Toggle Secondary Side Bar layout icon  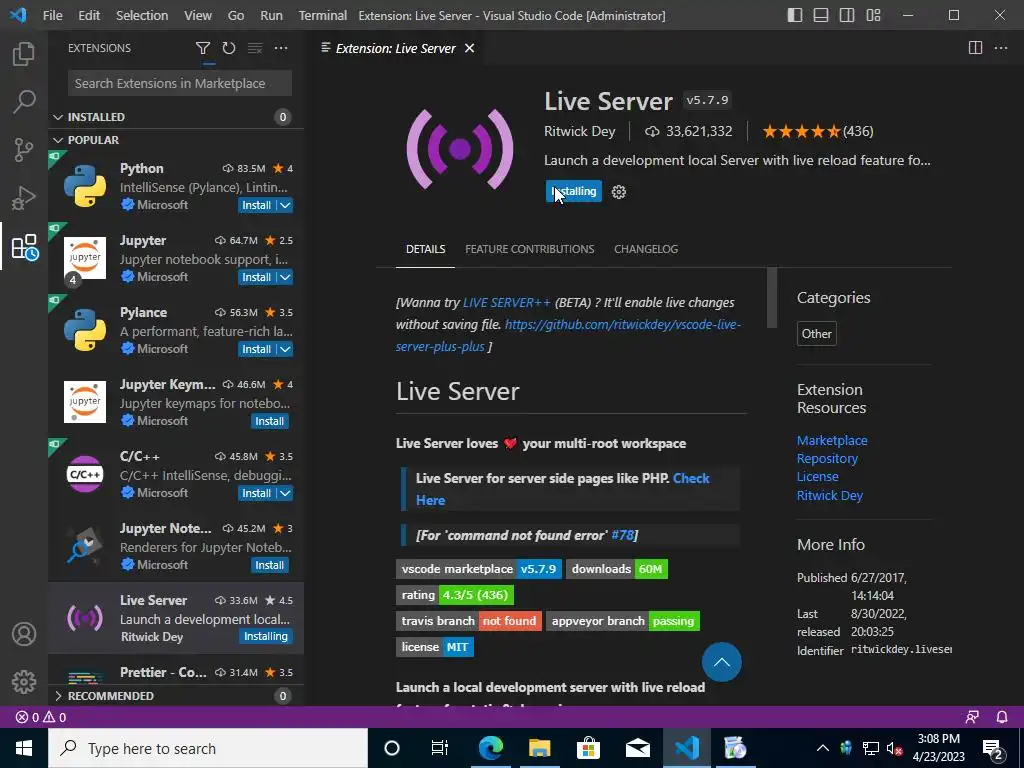point(847,15)
